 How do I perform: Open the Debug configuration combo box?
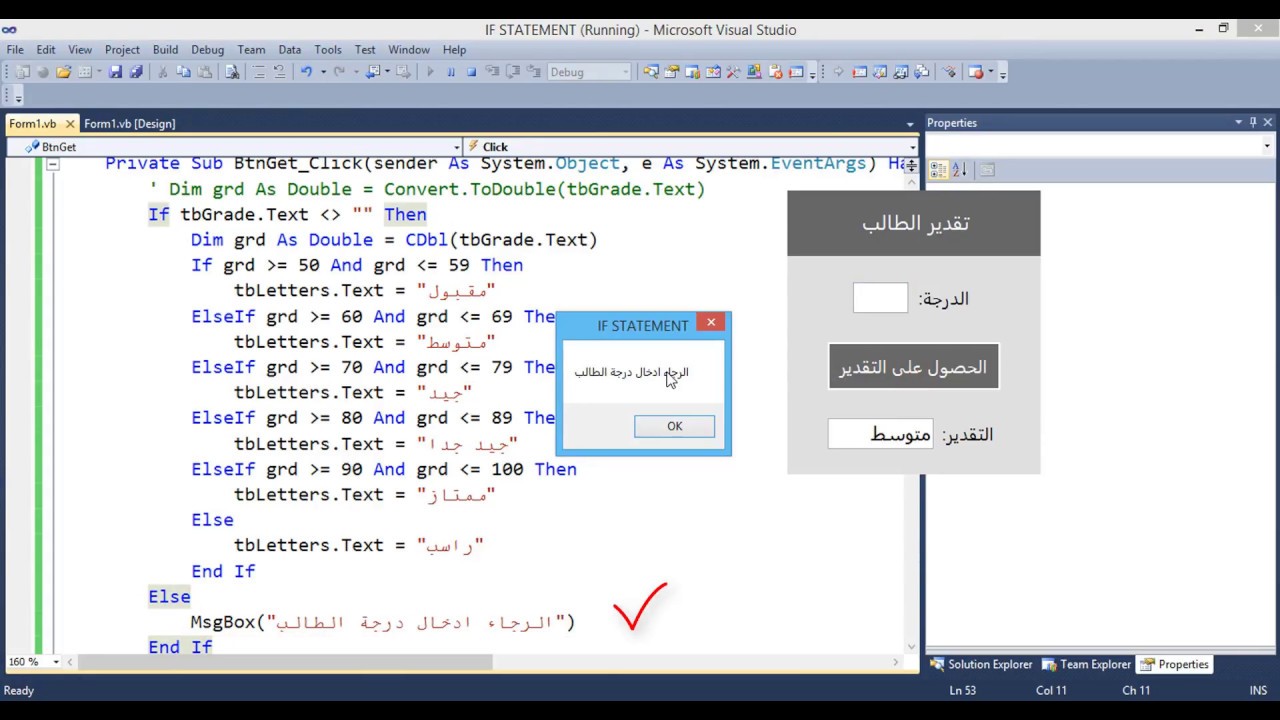590,72
